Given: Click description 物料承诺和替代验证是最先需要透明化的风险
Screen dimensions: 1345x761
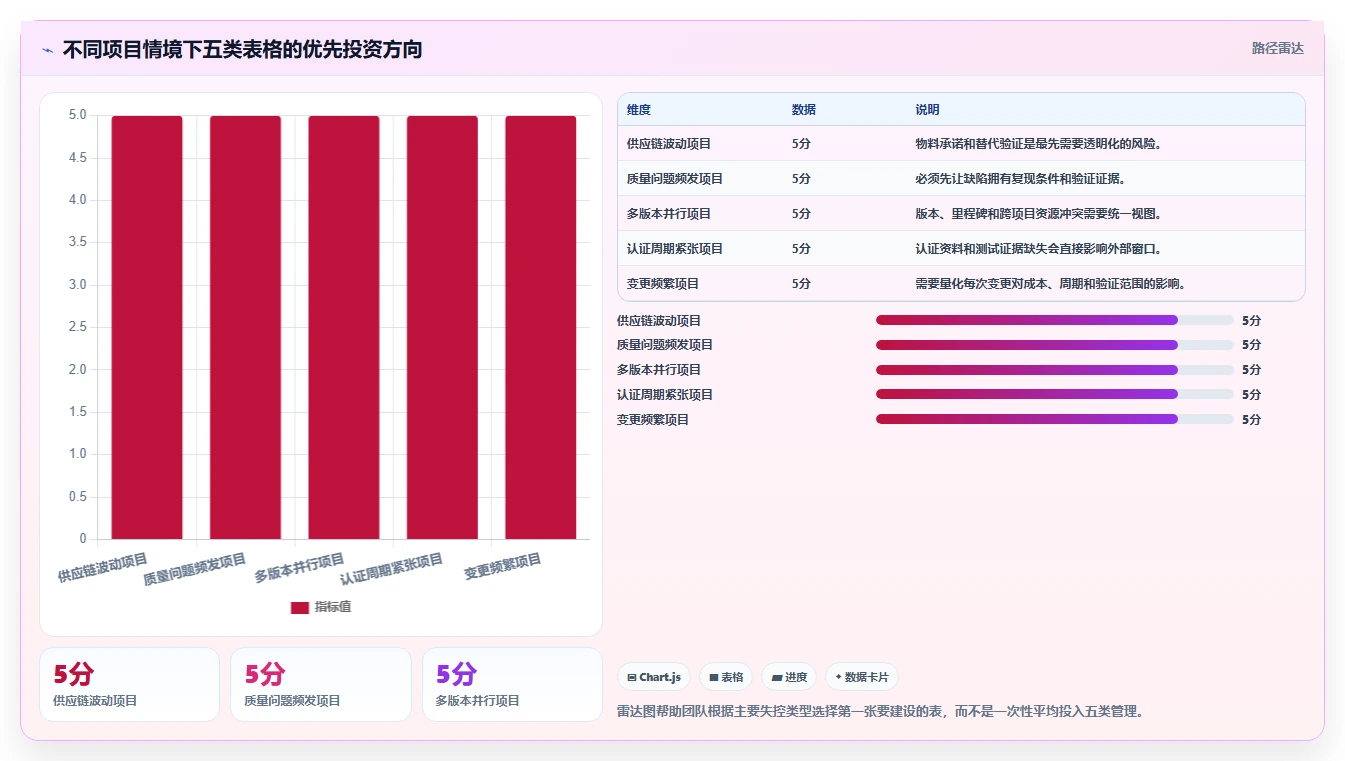Looking at the screenshot, I should [1040, 144].
